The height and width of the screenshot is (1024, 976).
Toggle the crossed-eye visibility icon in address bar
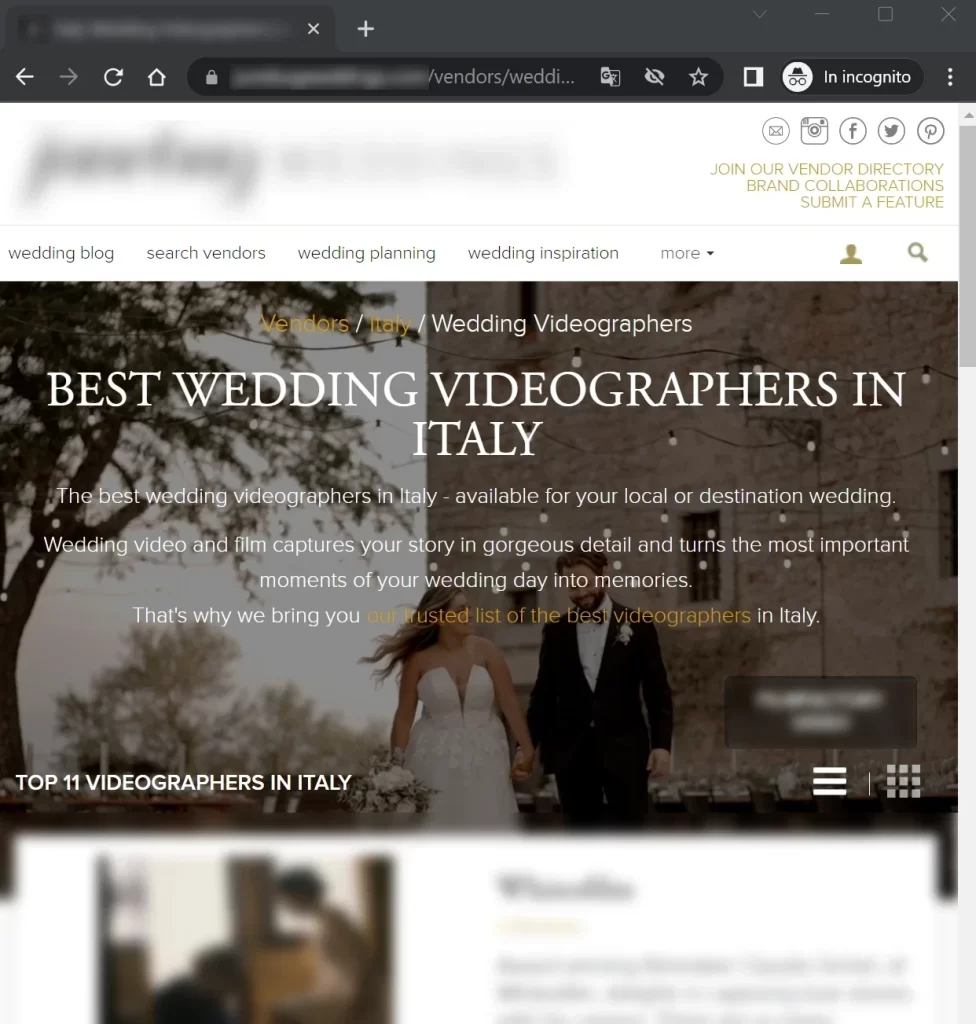coord(655,76)
